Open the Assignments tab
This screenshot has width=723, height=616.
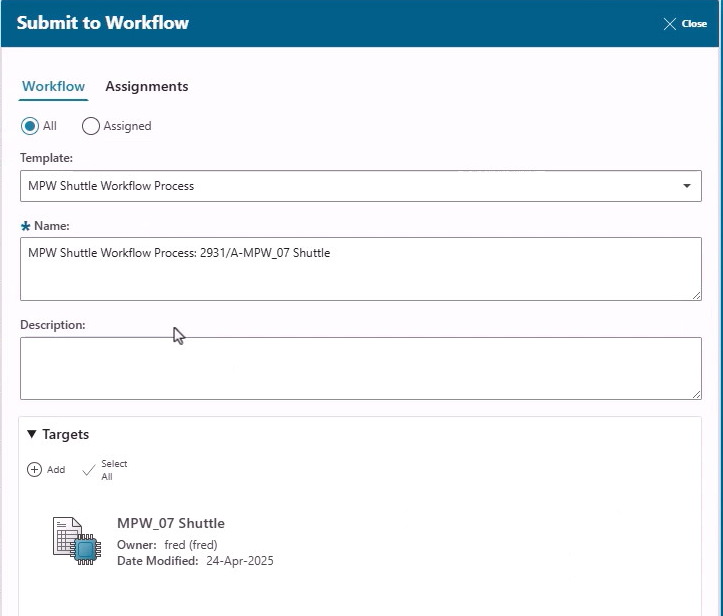coord(147,87)
